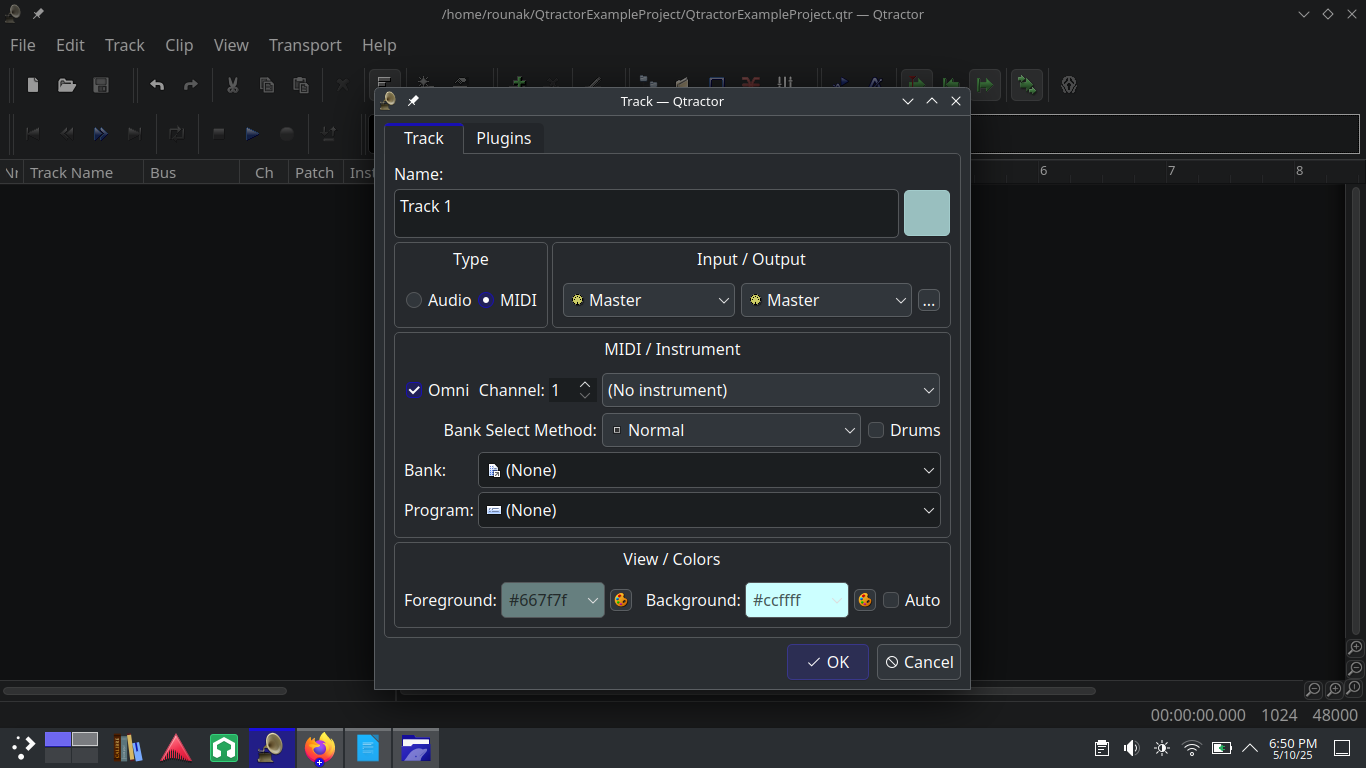Click the topmost zoom icon beside the vertical scrollbar
The height and width of the screenshot is (768, 1366).
point(1355,649)
